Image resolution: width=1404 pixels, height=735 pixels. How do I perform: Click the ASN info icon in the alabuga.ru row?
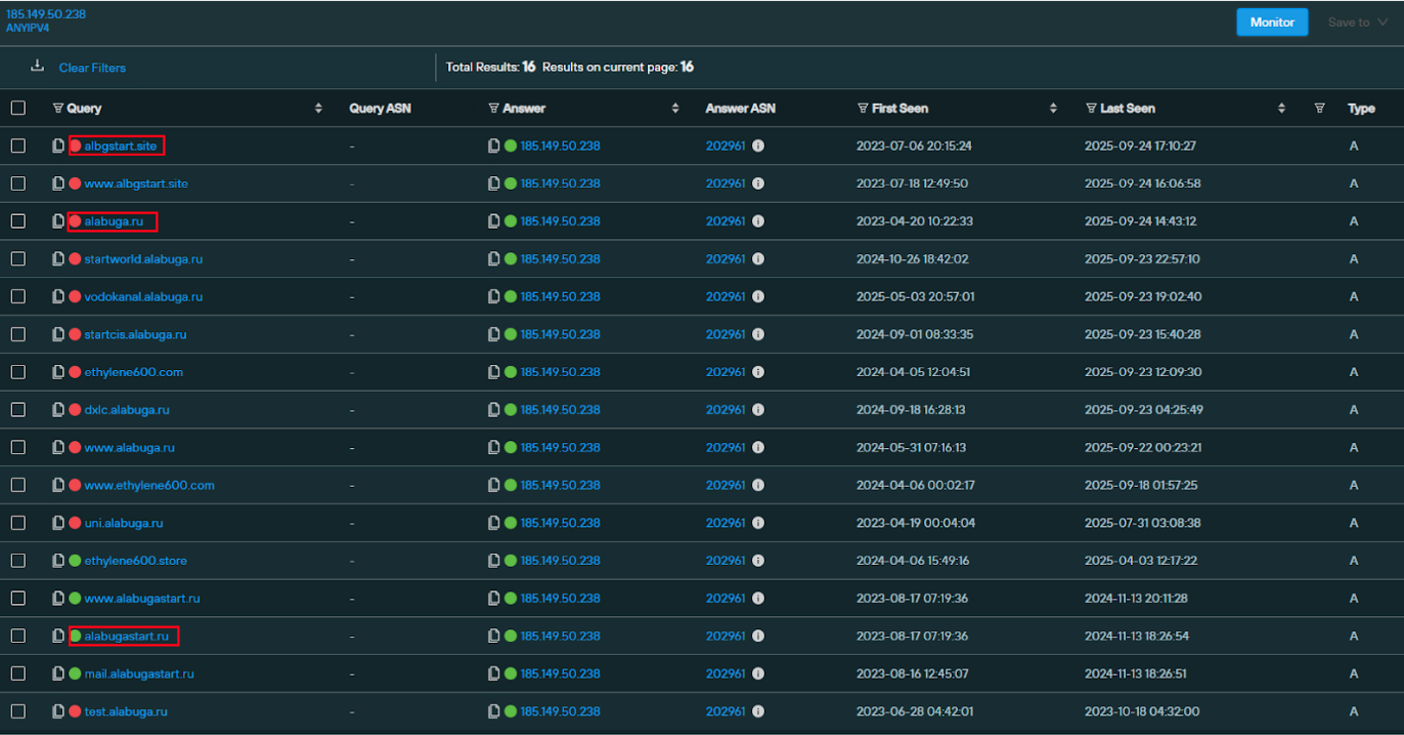click(758, 222)
